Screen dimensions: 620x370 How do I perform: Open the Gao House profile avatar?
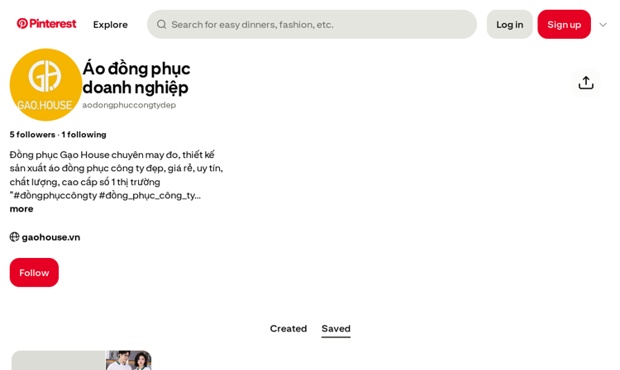[46, 85]
